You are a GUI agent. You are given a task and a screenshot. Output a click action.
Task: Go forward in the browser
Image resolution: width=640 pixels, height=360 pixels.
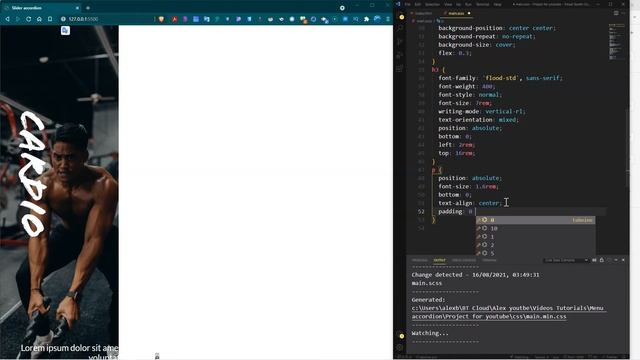18,19
